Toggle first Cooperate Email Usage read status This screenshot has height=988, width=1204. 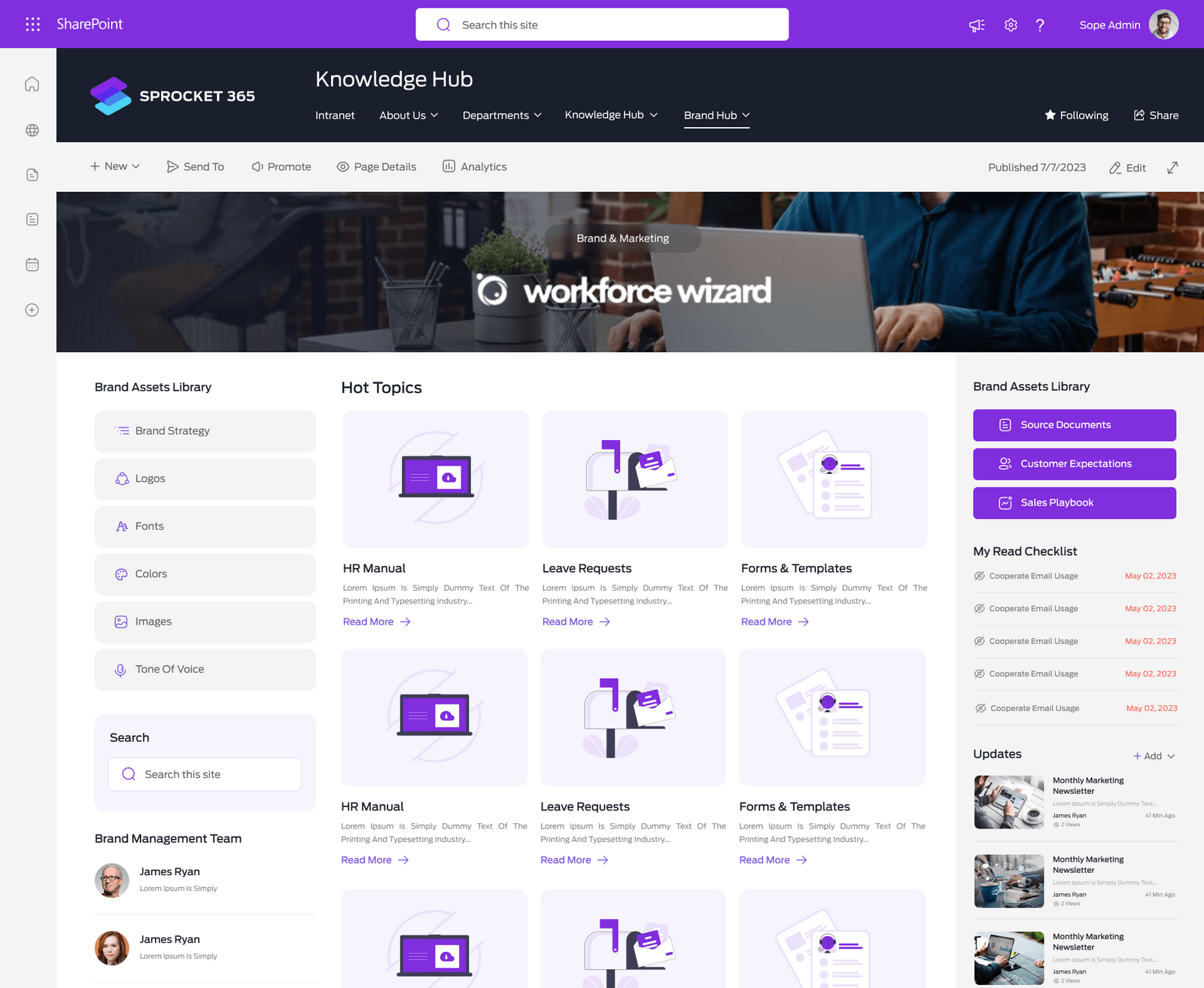tap(980, 576)
